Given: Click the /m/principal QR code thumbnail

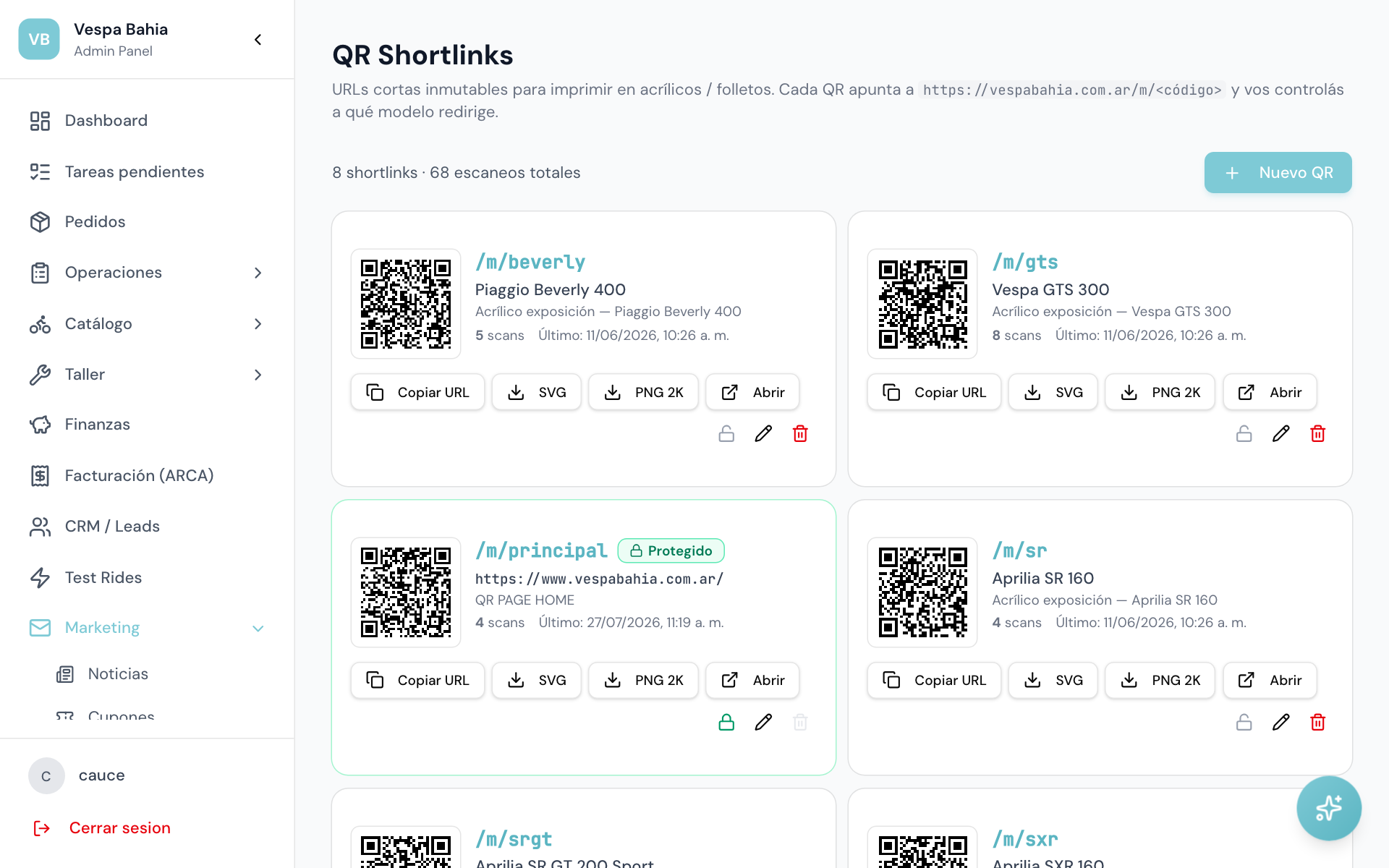Looking at the screenshot, I should click(406, 592).
